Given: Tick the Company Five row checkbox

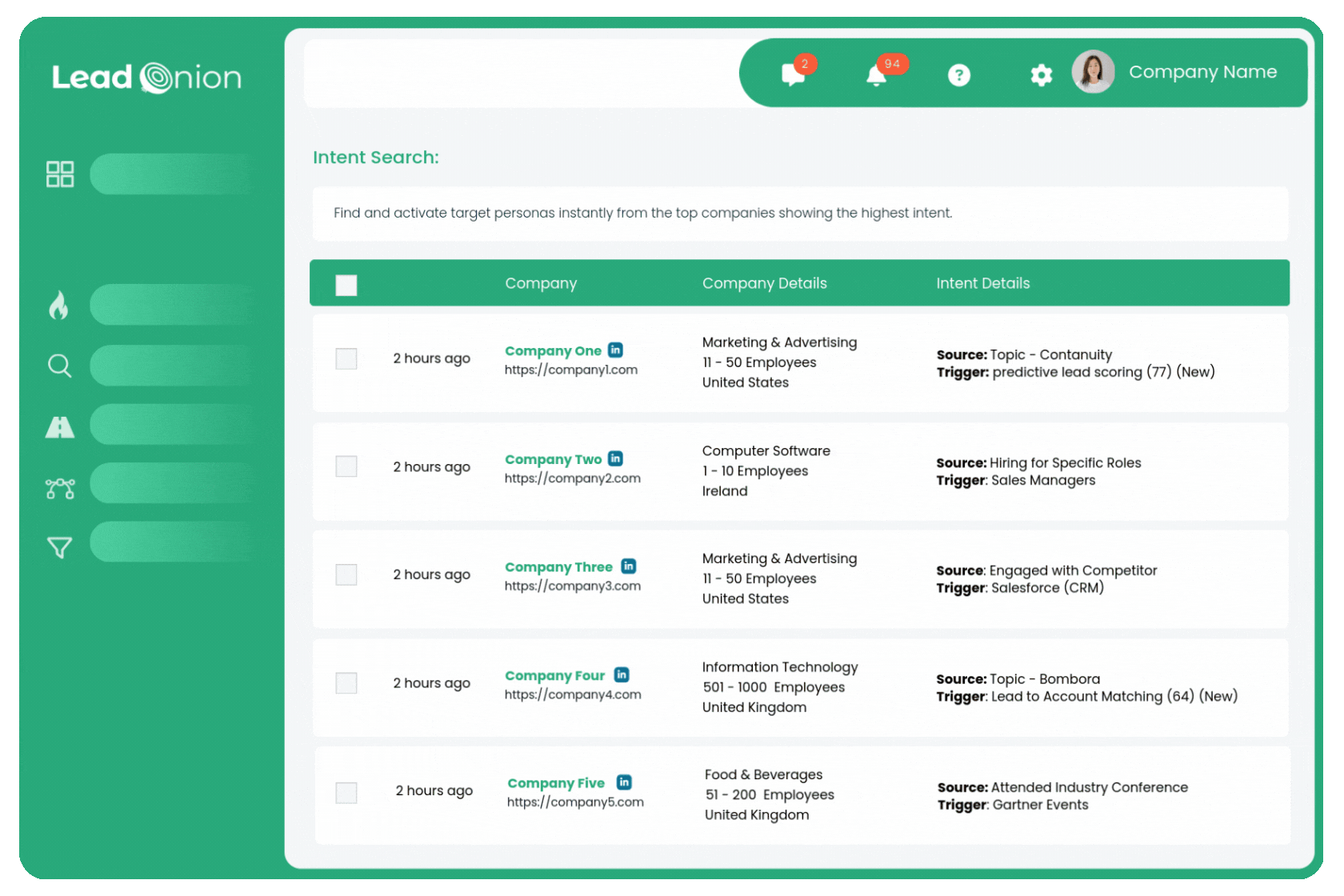Looking at the screenshot, I should (346, 793).
